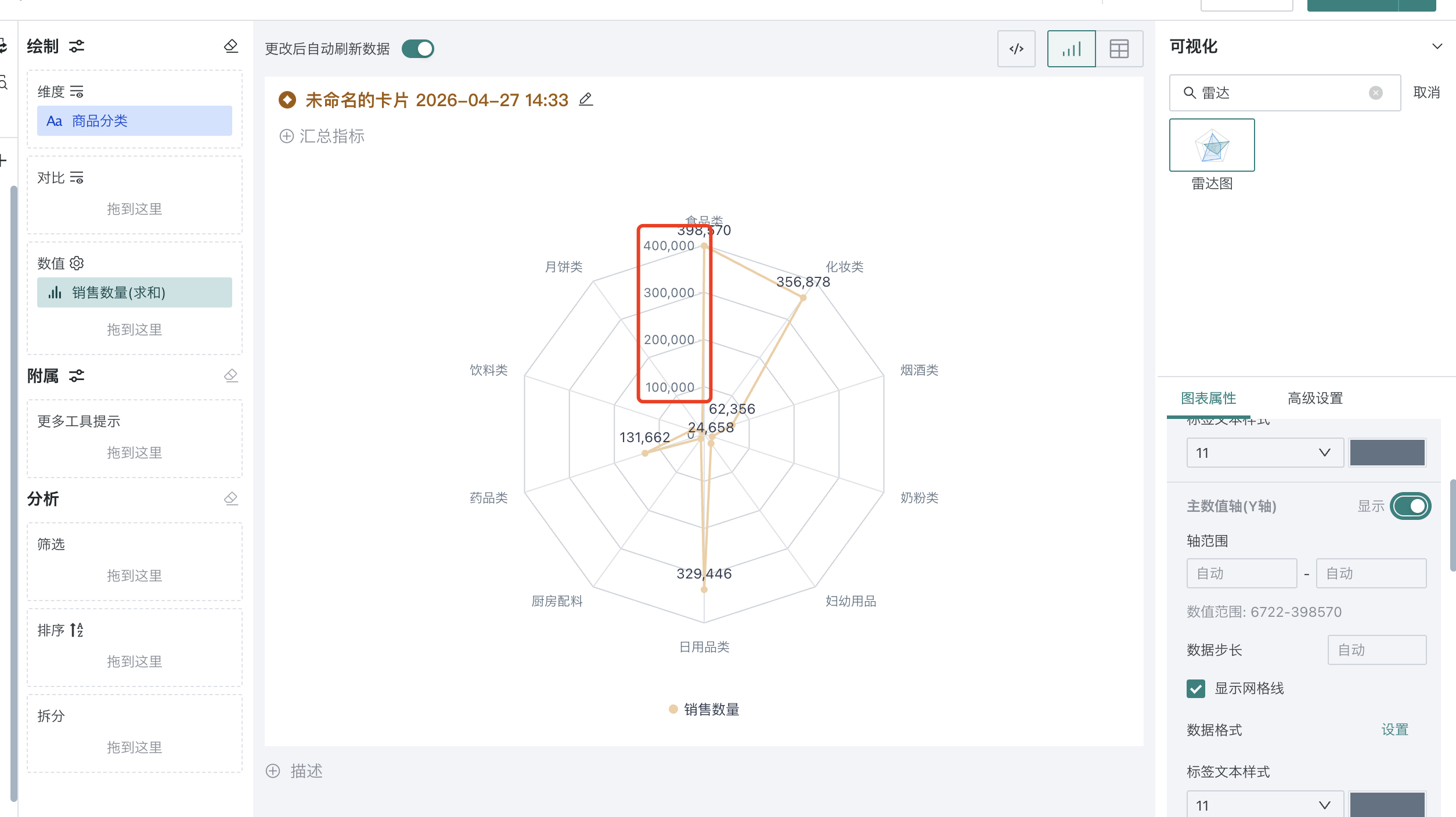The height and width of the screenshot is (817, 1456).
Task: Toggle 更改后自动刷新数据 off
Action: [x=418, y=49]
